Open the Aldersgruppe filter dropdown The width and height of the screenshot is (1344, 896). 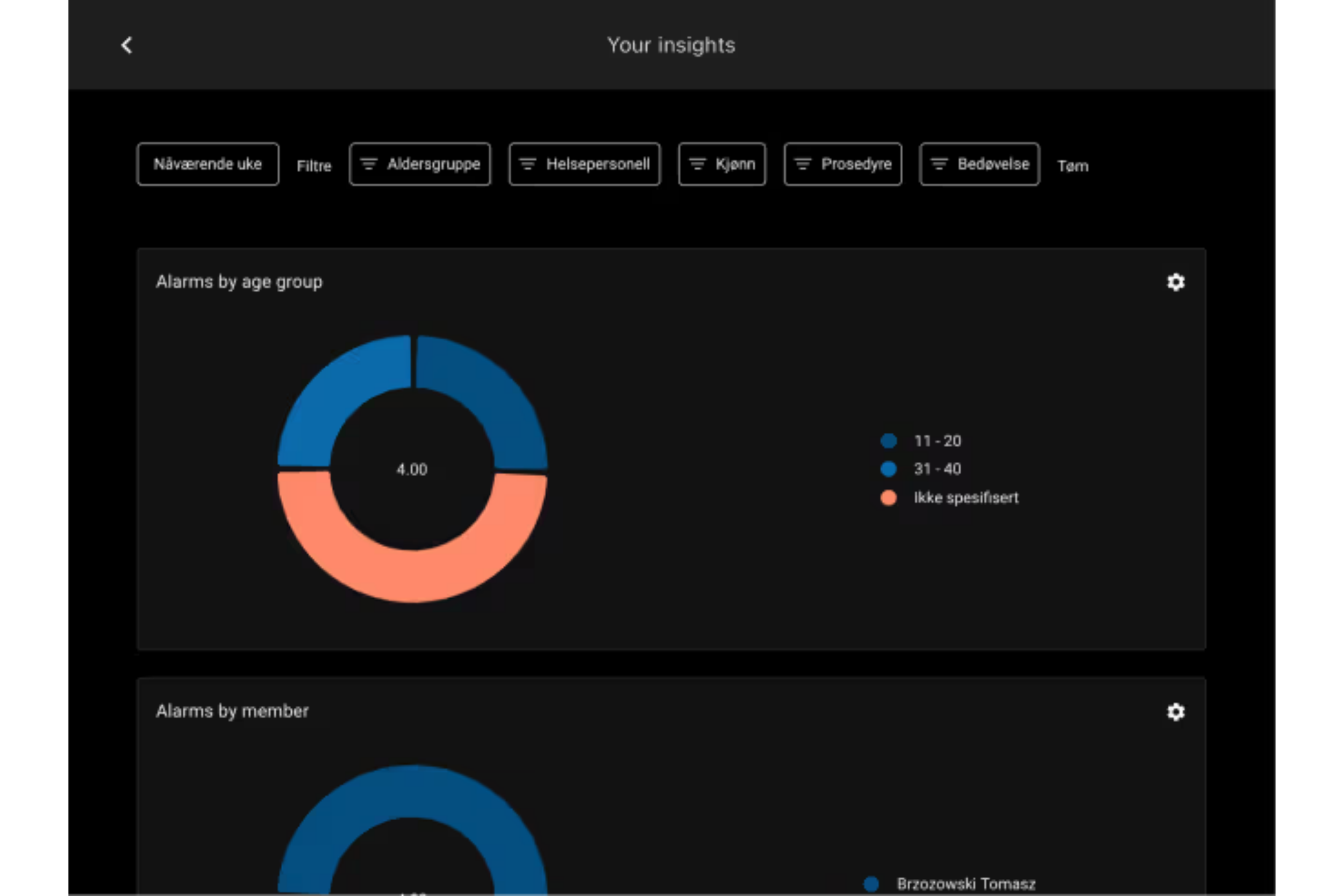point(433,164)
